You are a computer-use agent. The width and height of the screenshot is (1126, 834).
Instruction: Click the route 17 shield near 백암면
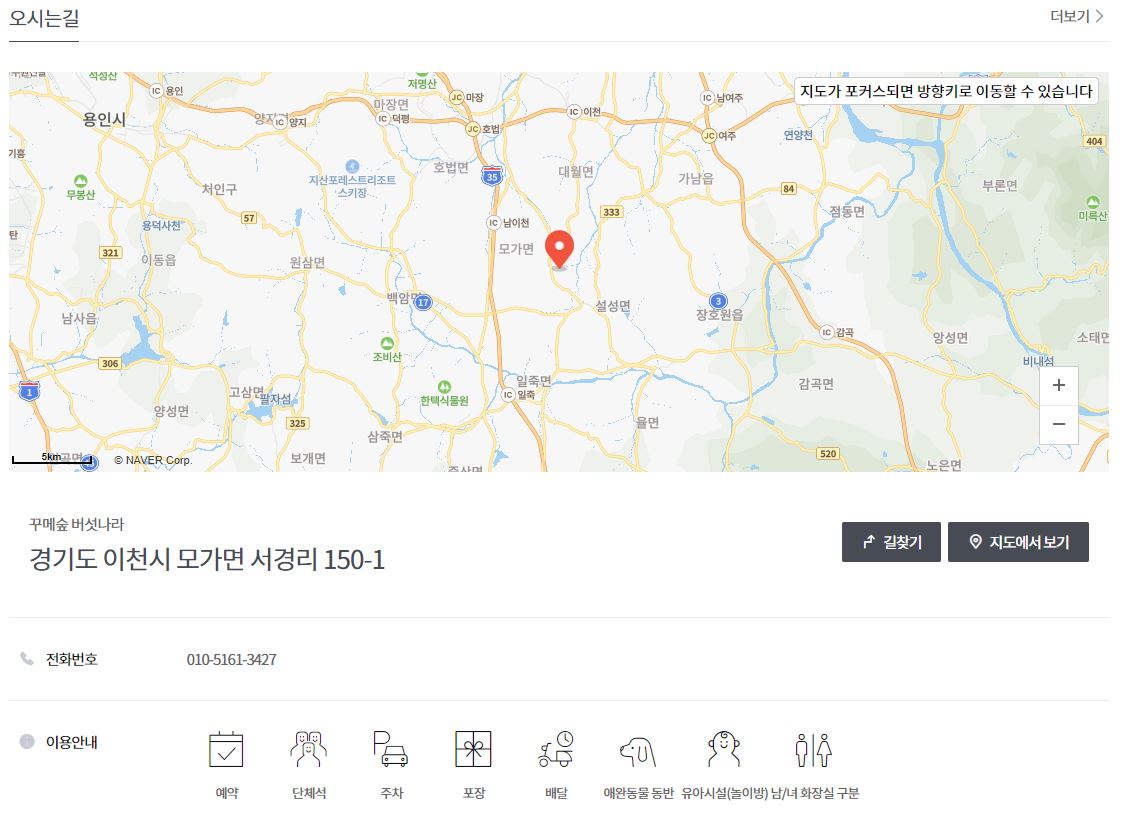coord(423,302)
